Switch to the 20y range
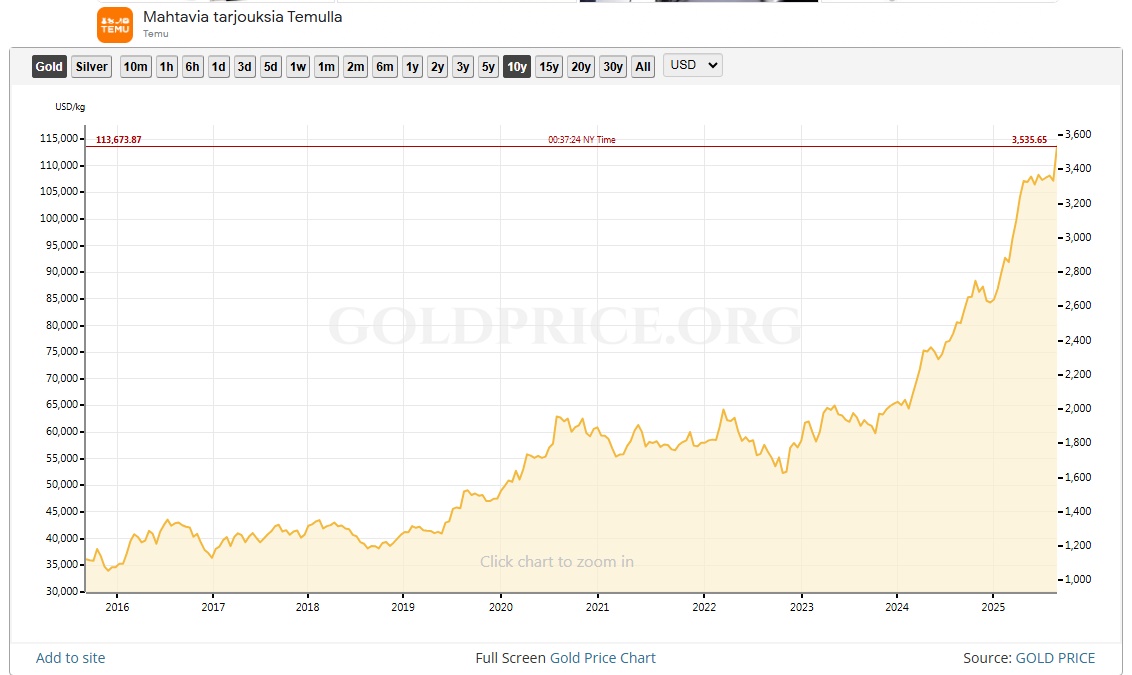 (580, 66)
